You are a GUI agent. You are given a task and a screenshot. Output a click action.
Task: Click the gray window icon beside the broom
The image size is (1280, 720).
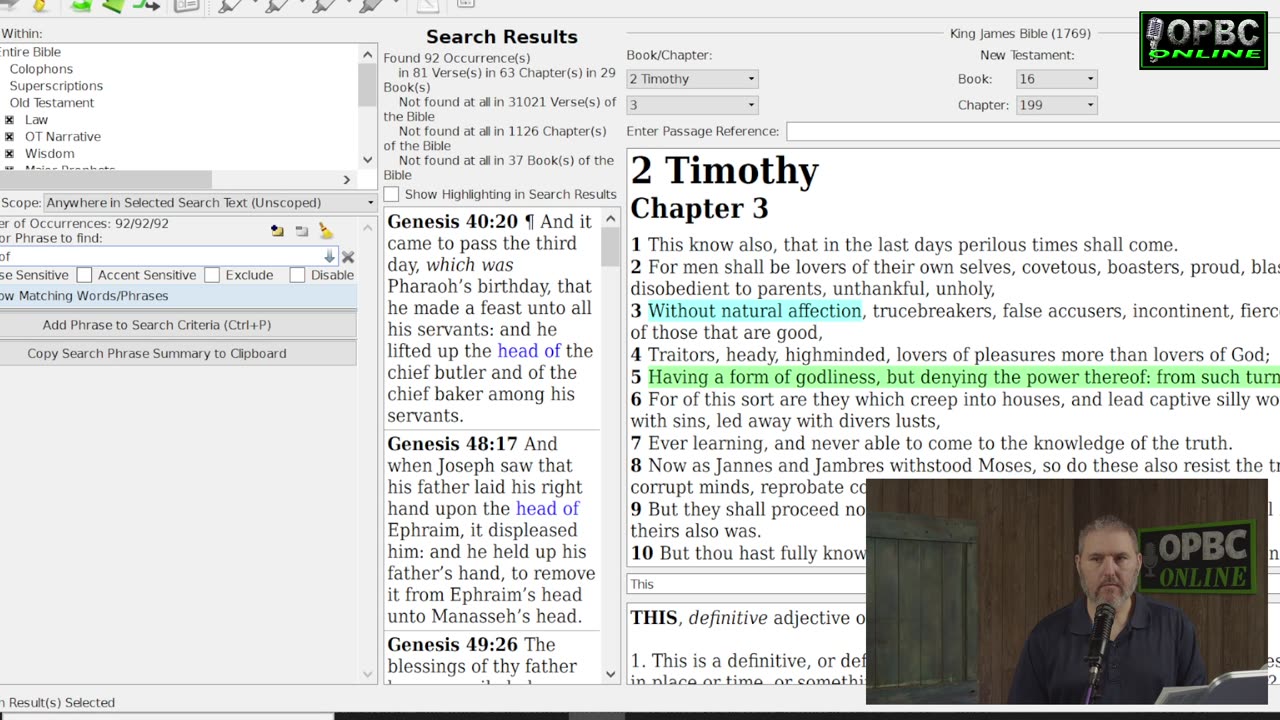302,231
